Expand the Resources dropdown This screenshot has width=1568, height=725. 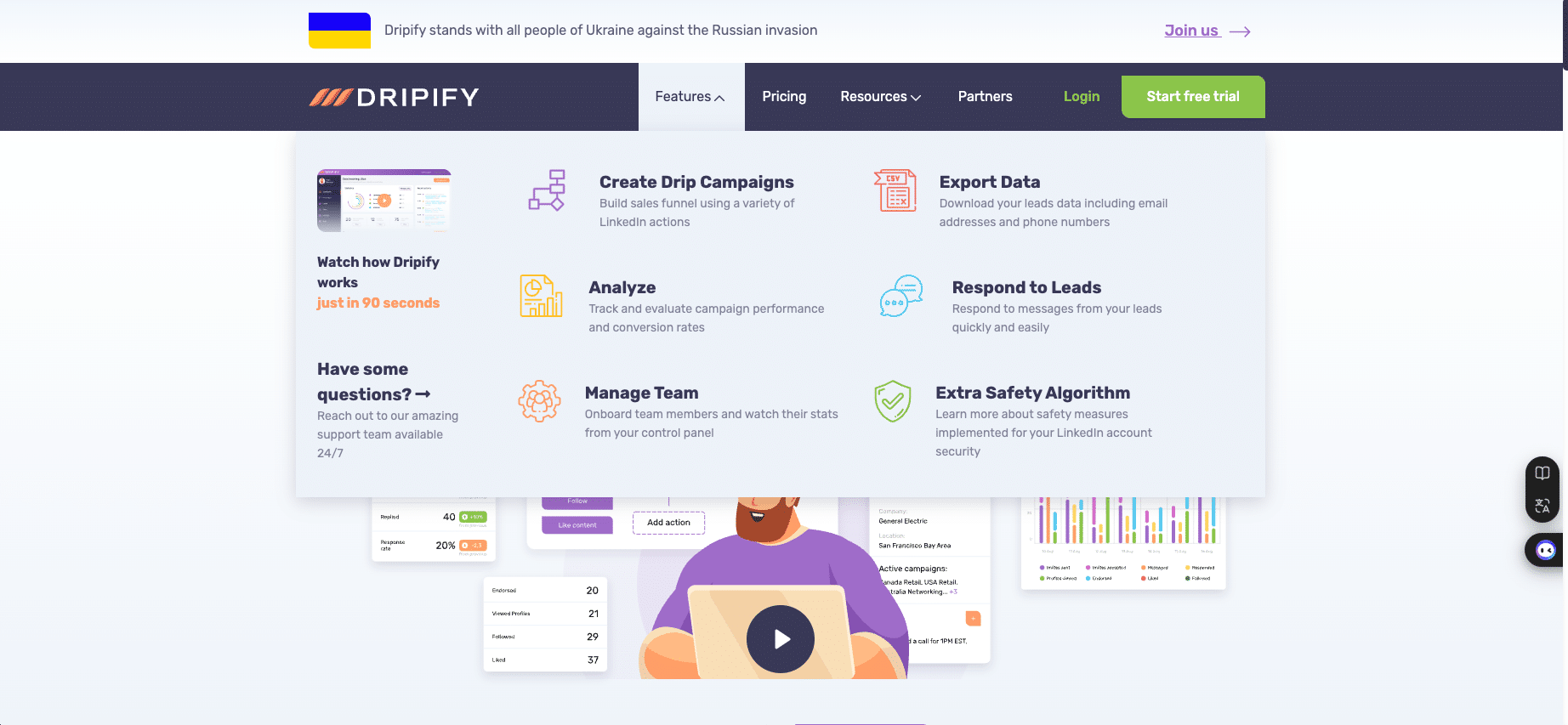click(x=881, y=97)
